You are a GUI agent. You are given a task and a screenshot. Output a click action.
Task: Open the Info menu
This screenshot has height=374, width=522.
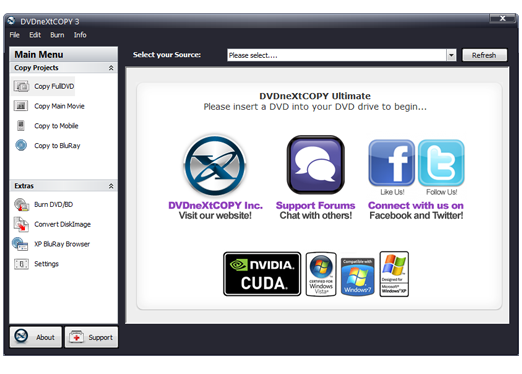tap(80, 35)
